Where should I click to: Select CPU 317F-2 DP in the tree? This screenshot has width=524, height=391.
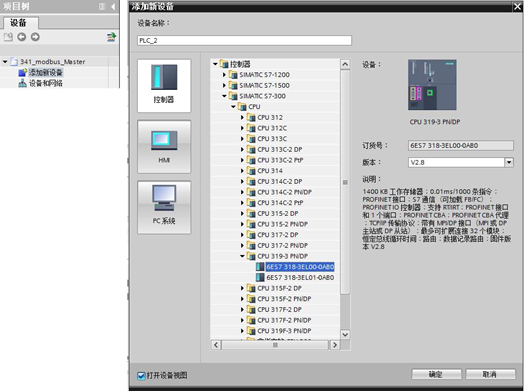pyautogui.click(x=279, y=309)
